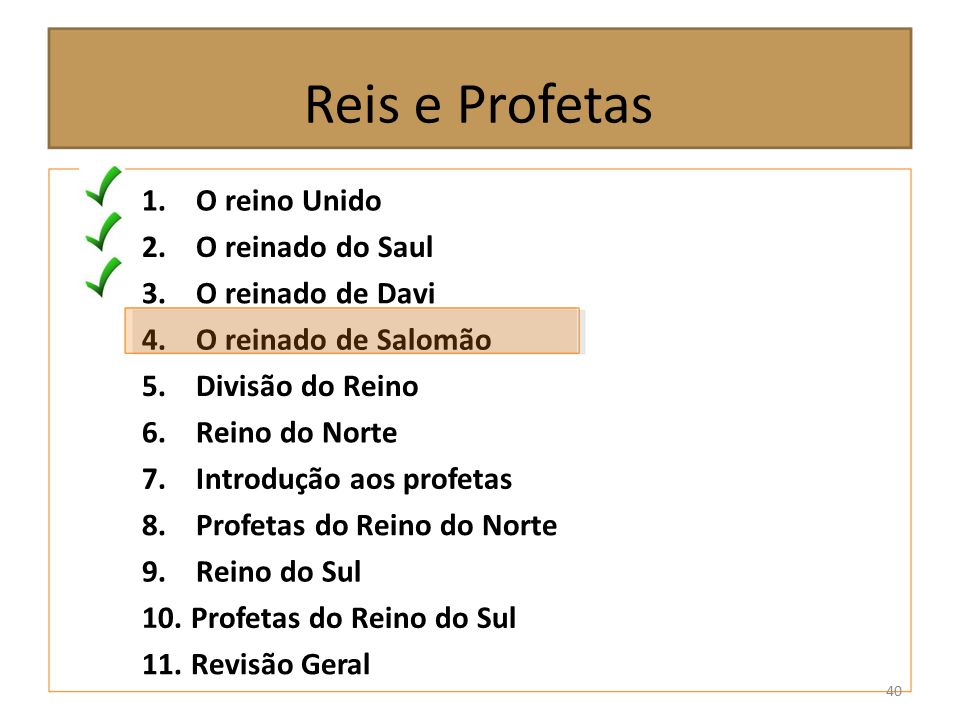Click the green checkmark beside O reinado do Saul

(103, 232)
